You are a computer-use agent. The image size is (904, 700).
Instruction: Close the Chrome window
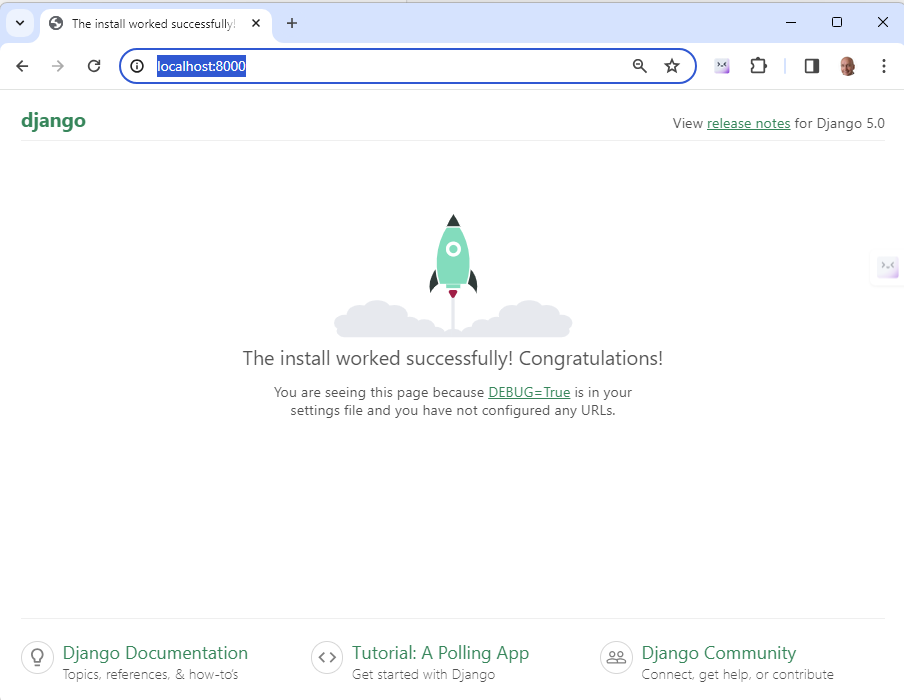tap(883, 22)
